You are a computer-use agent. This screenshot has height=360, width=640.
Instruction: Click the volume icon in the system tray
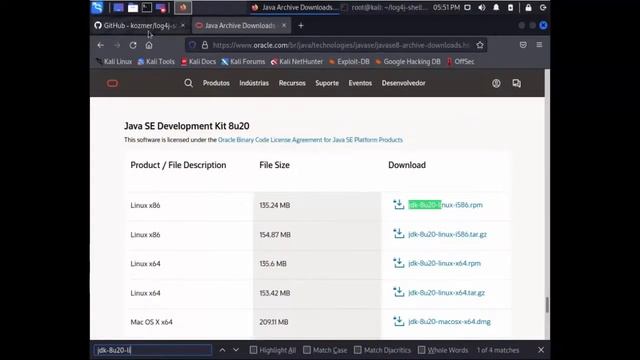tap(482, 8)
